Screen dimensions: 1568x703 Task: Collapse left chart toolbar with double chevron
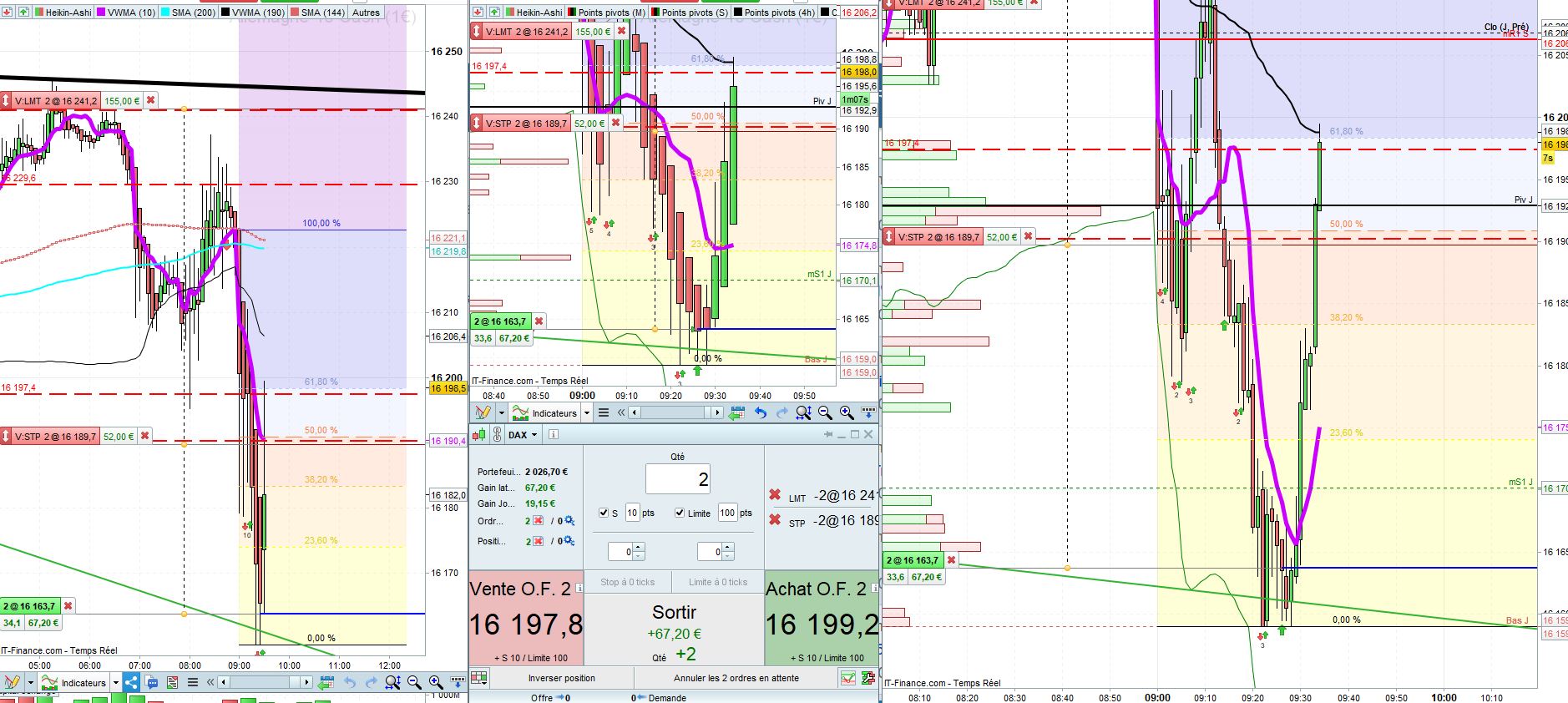210,682
